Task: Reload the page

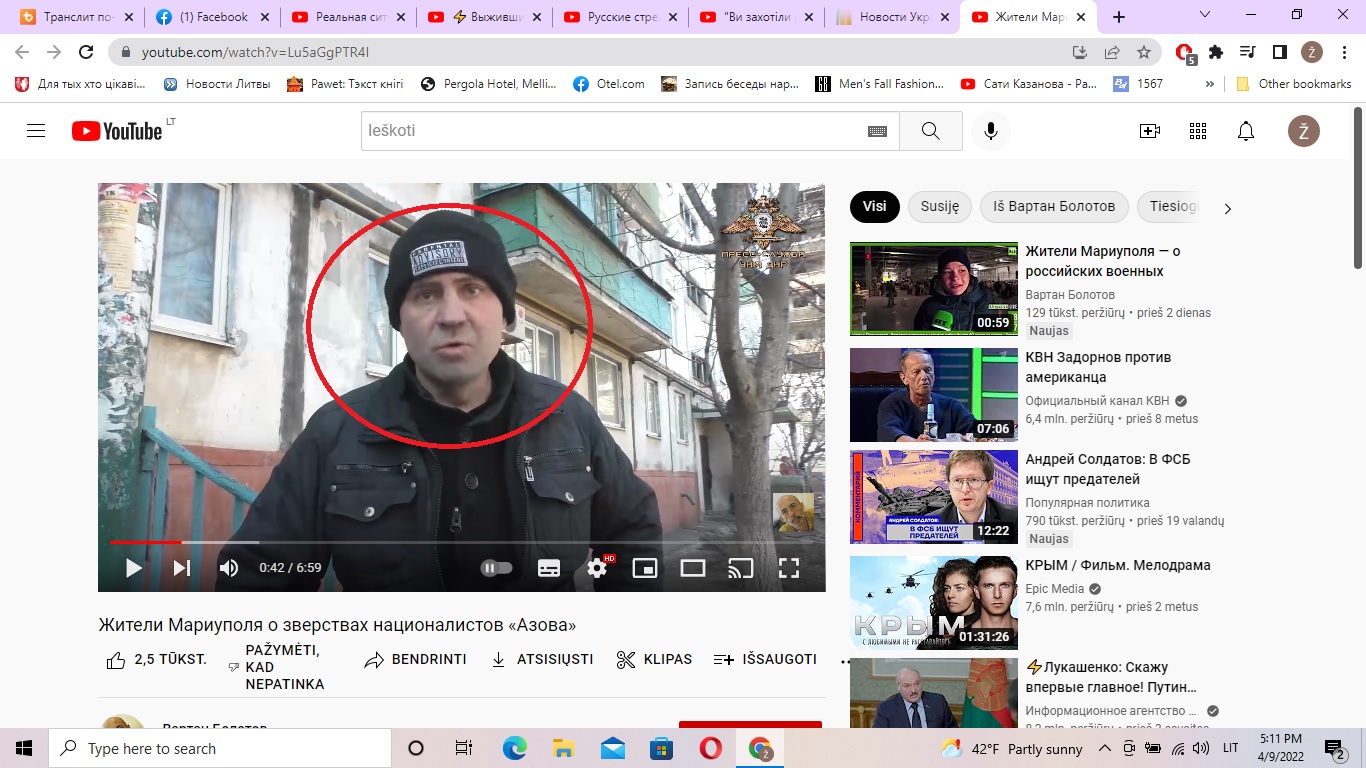Action: tap(86, 52)
